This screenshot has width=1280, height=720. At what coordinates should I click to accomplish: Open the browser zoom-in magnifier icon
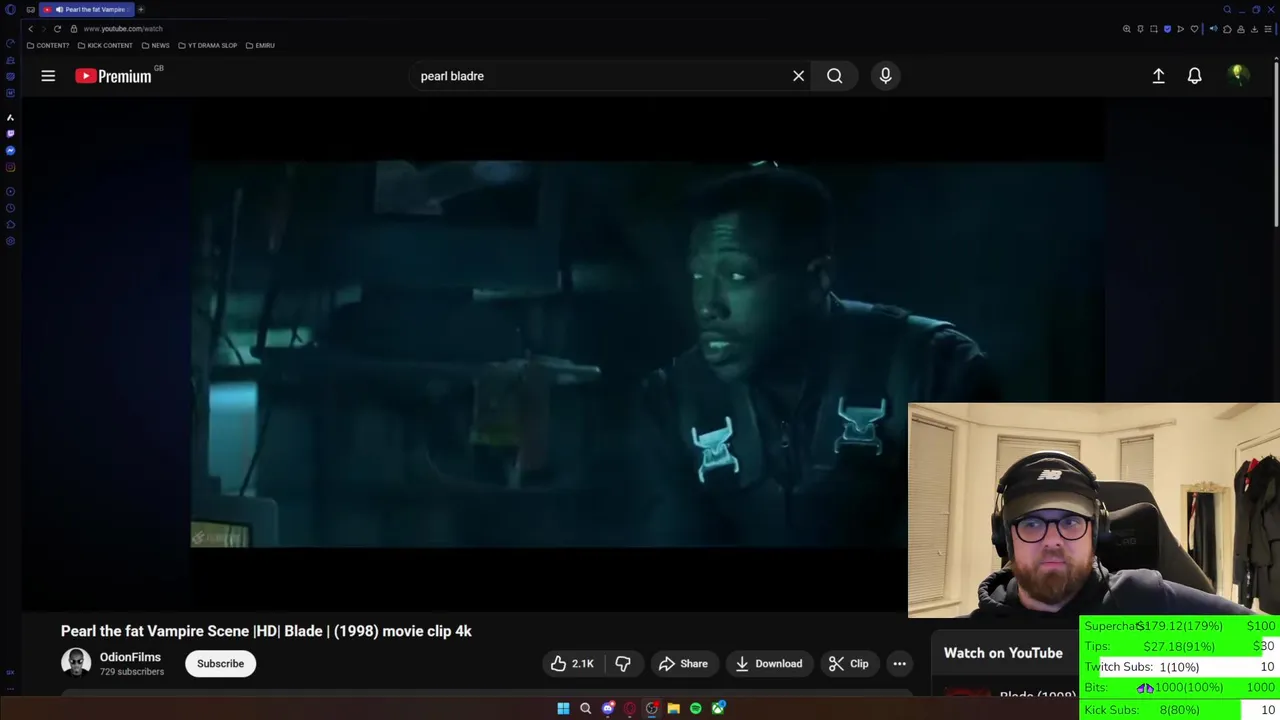tap(1127, 29)
